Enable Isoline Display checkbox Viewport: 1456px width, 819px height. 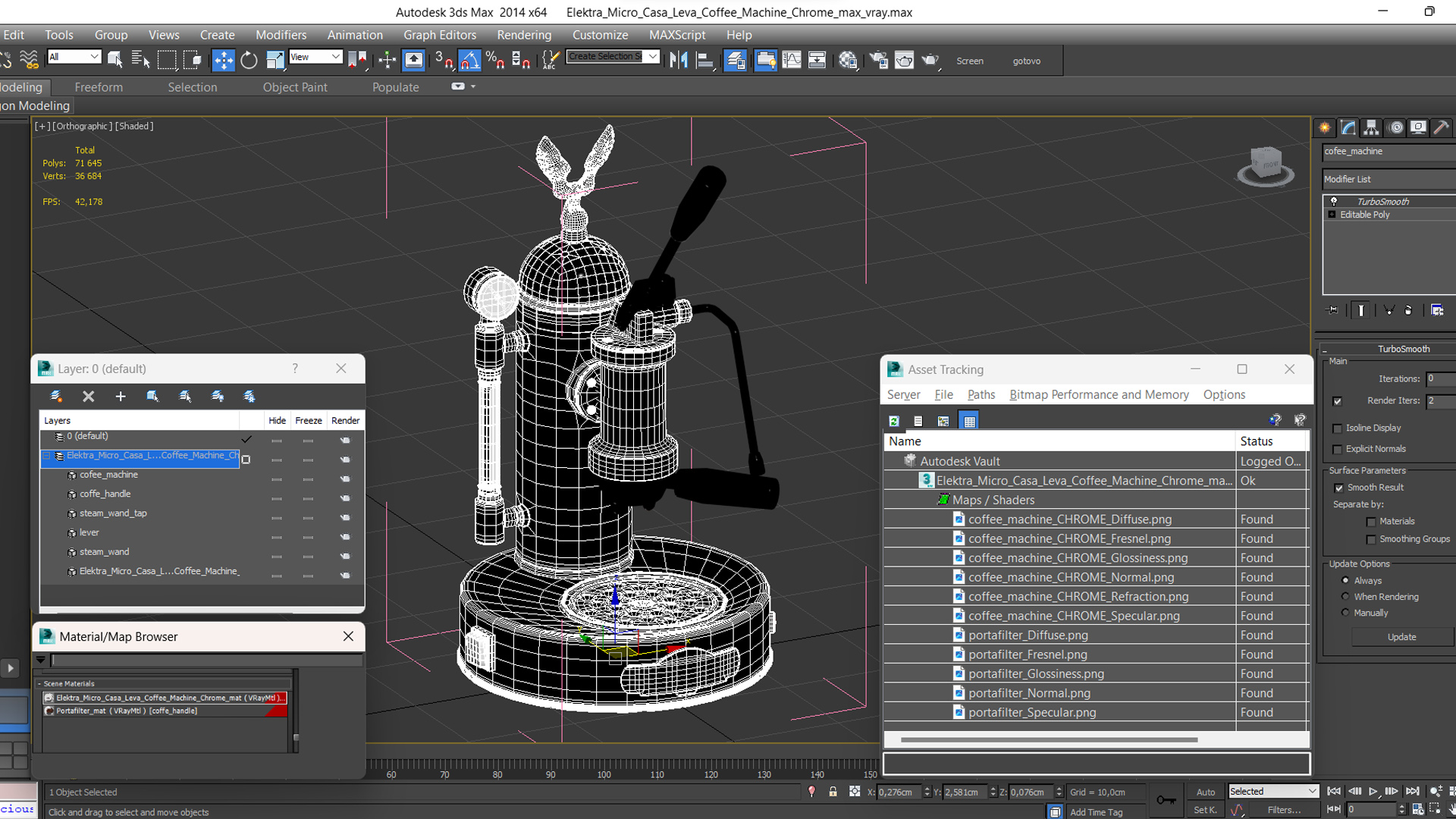pos(1338,428)
